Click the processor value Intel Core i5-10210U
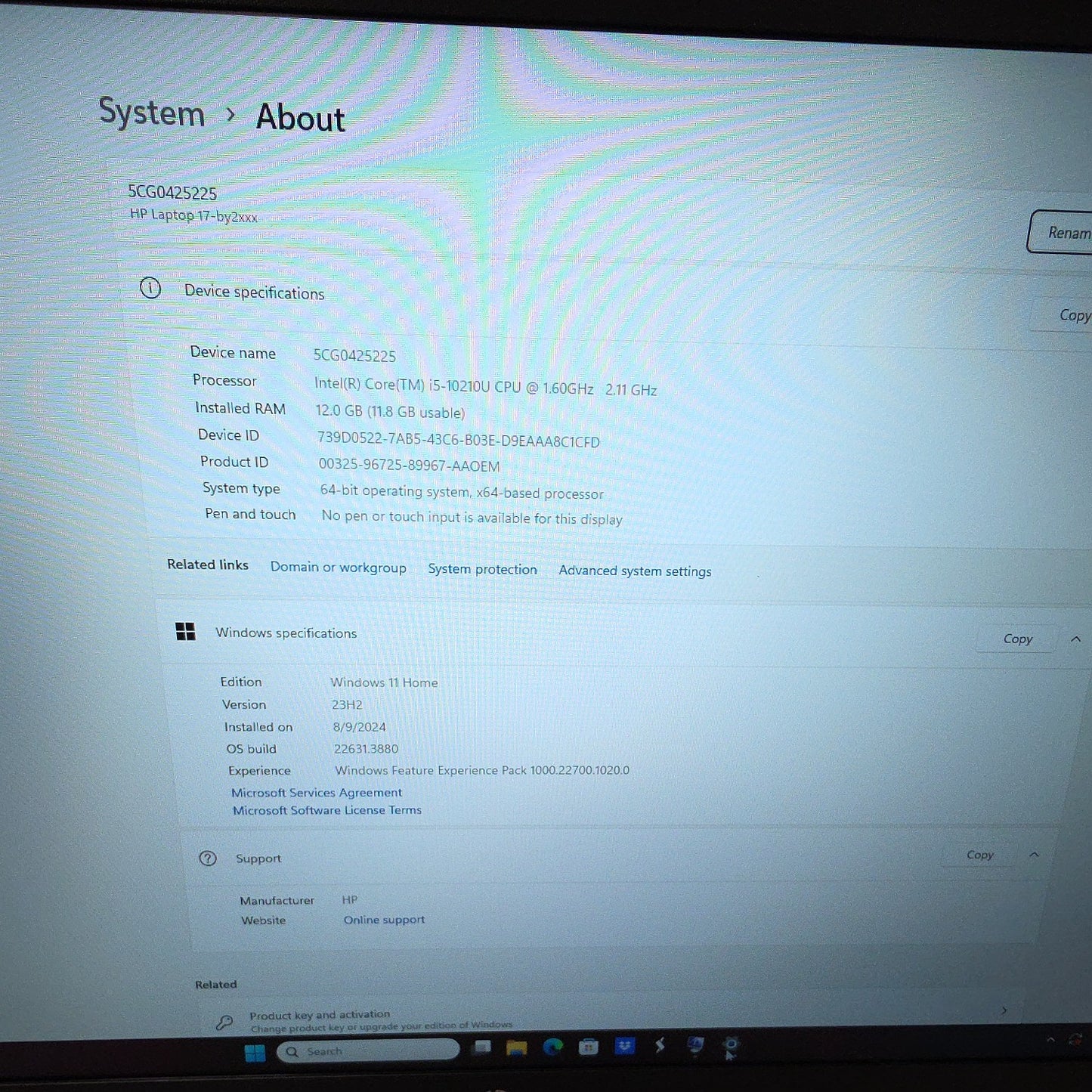Image resolution: width=1092 pixels, height=1092 pixels. point(485,386)
